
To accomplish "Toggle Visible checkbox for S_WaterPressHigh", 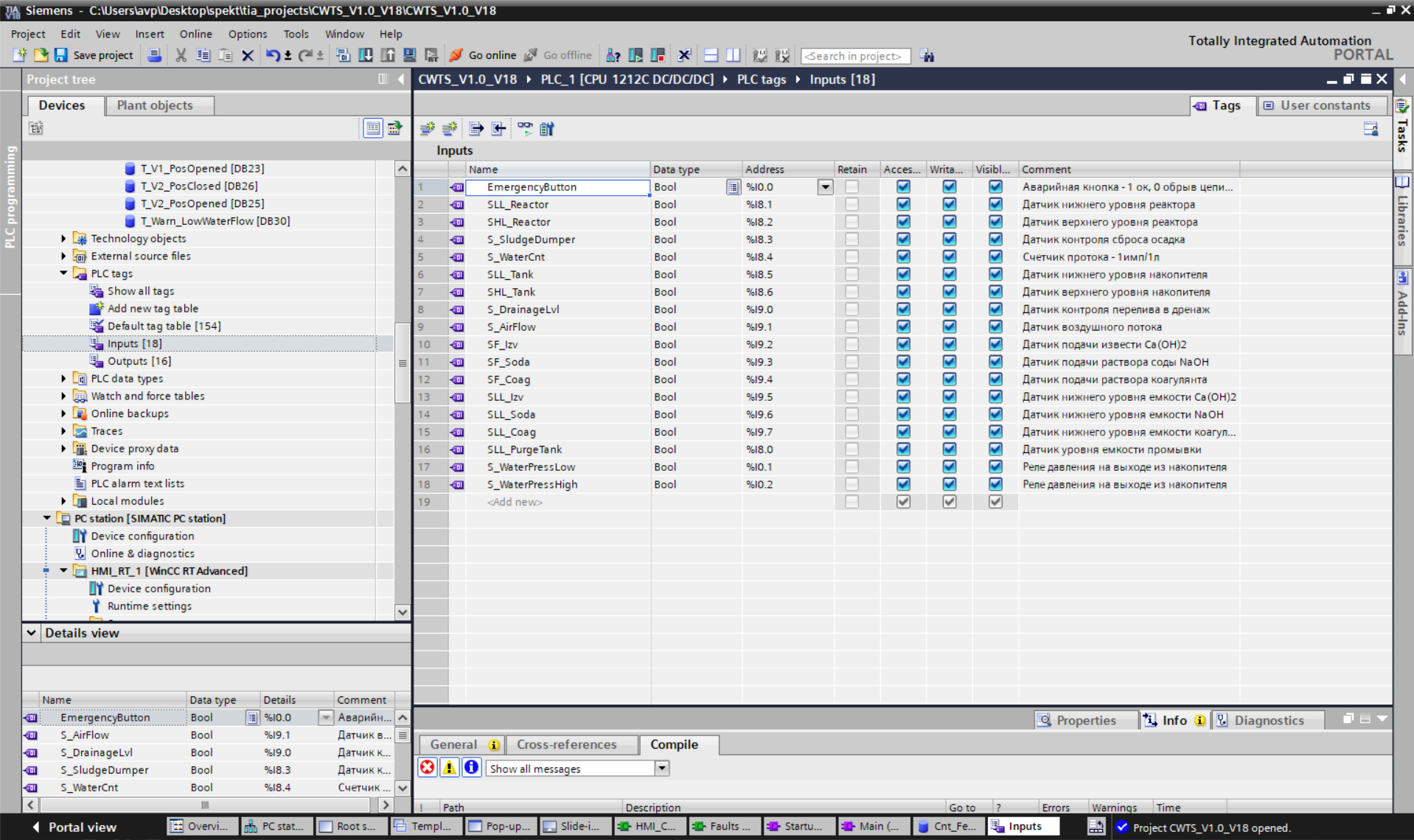I will point(995,484).
